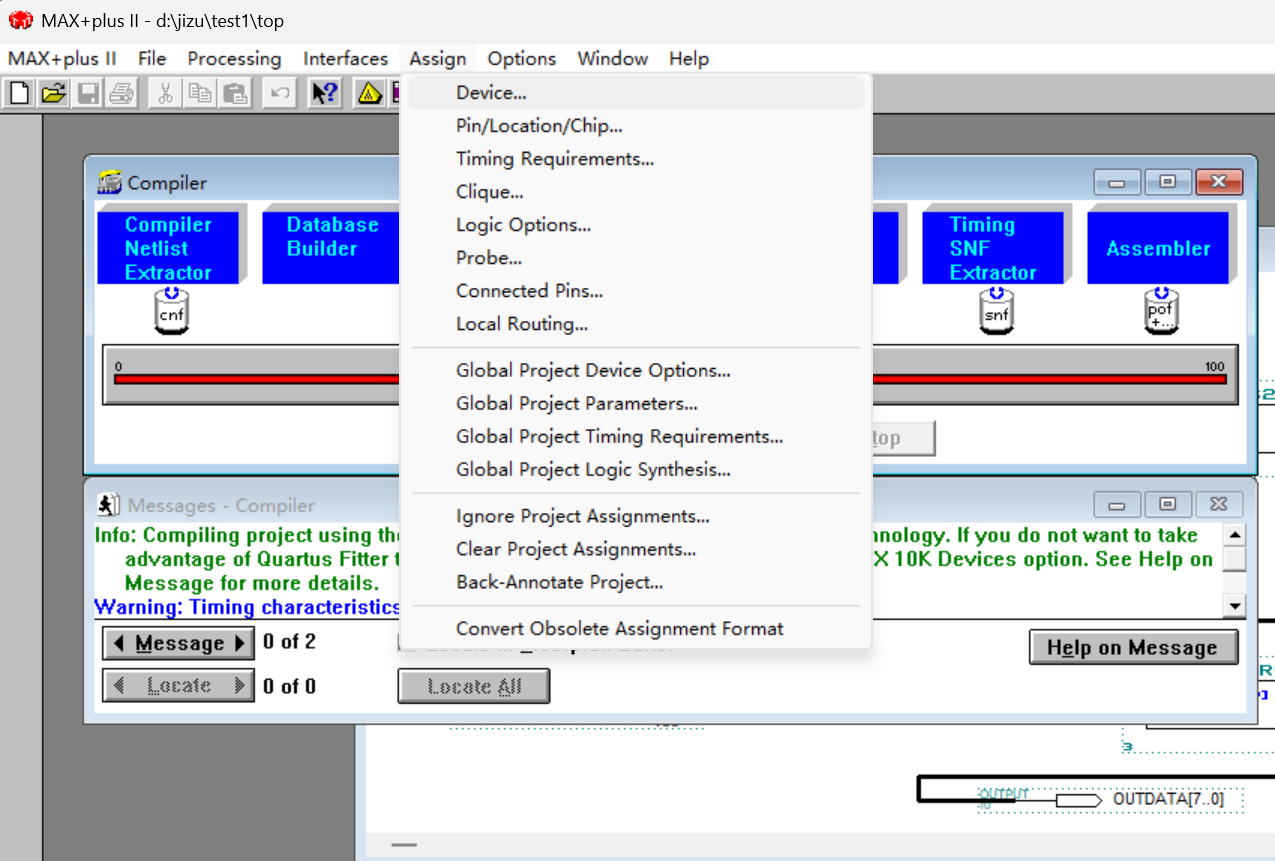Select Clear Project Assignments...

[x=636, y=550]
